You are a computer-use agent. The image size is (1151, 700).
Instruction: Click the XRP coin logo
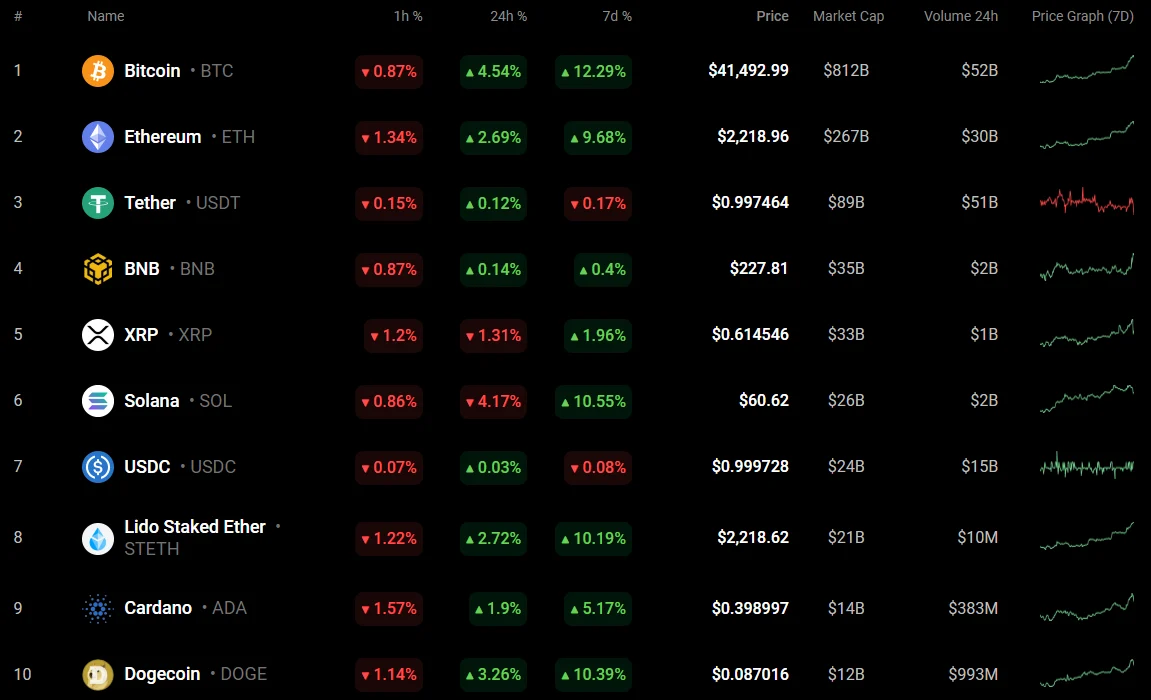click(x=98, y=335)
